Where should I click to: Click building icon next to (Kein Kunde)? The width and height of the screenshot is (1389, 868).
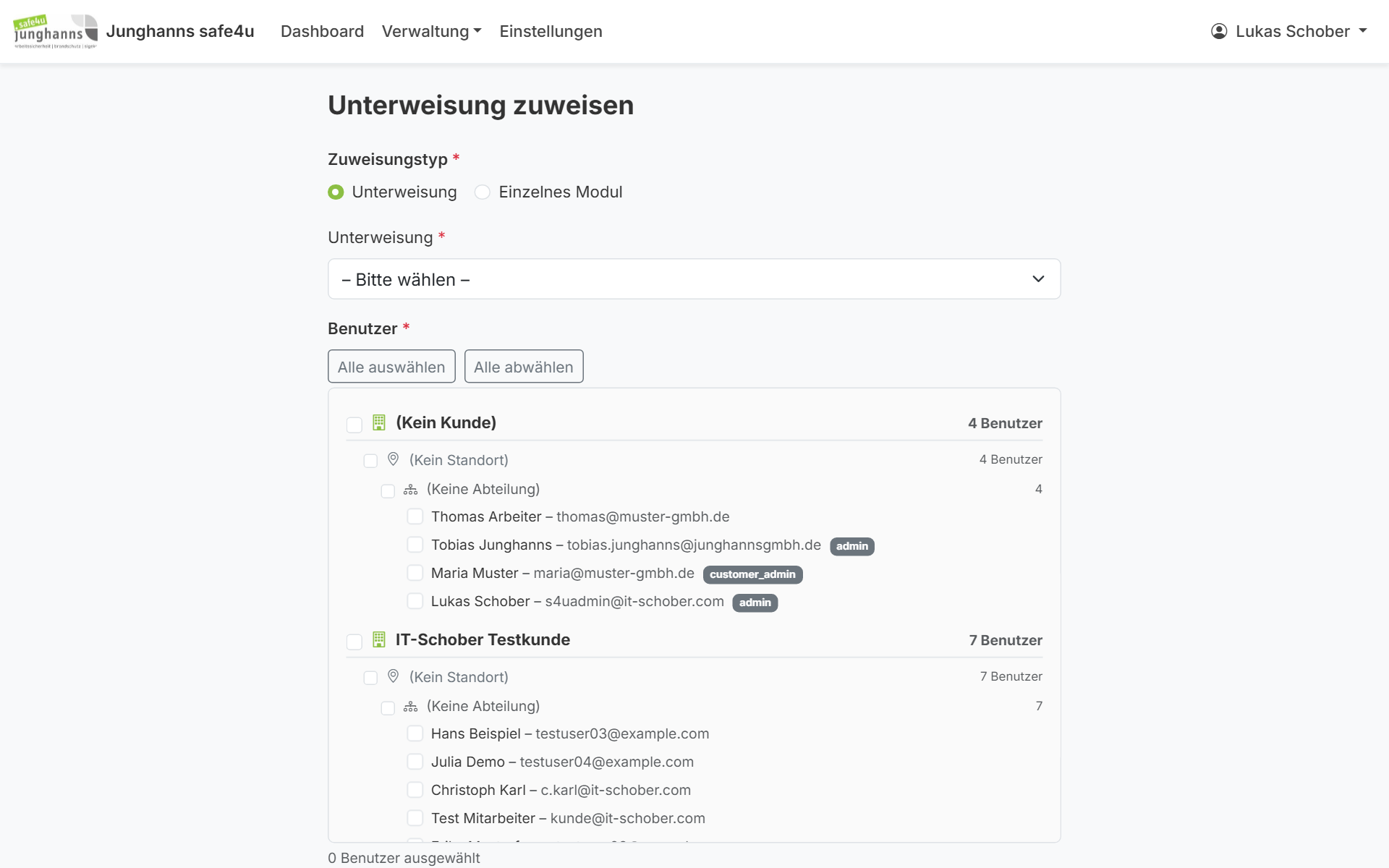(x=379, y=422)
